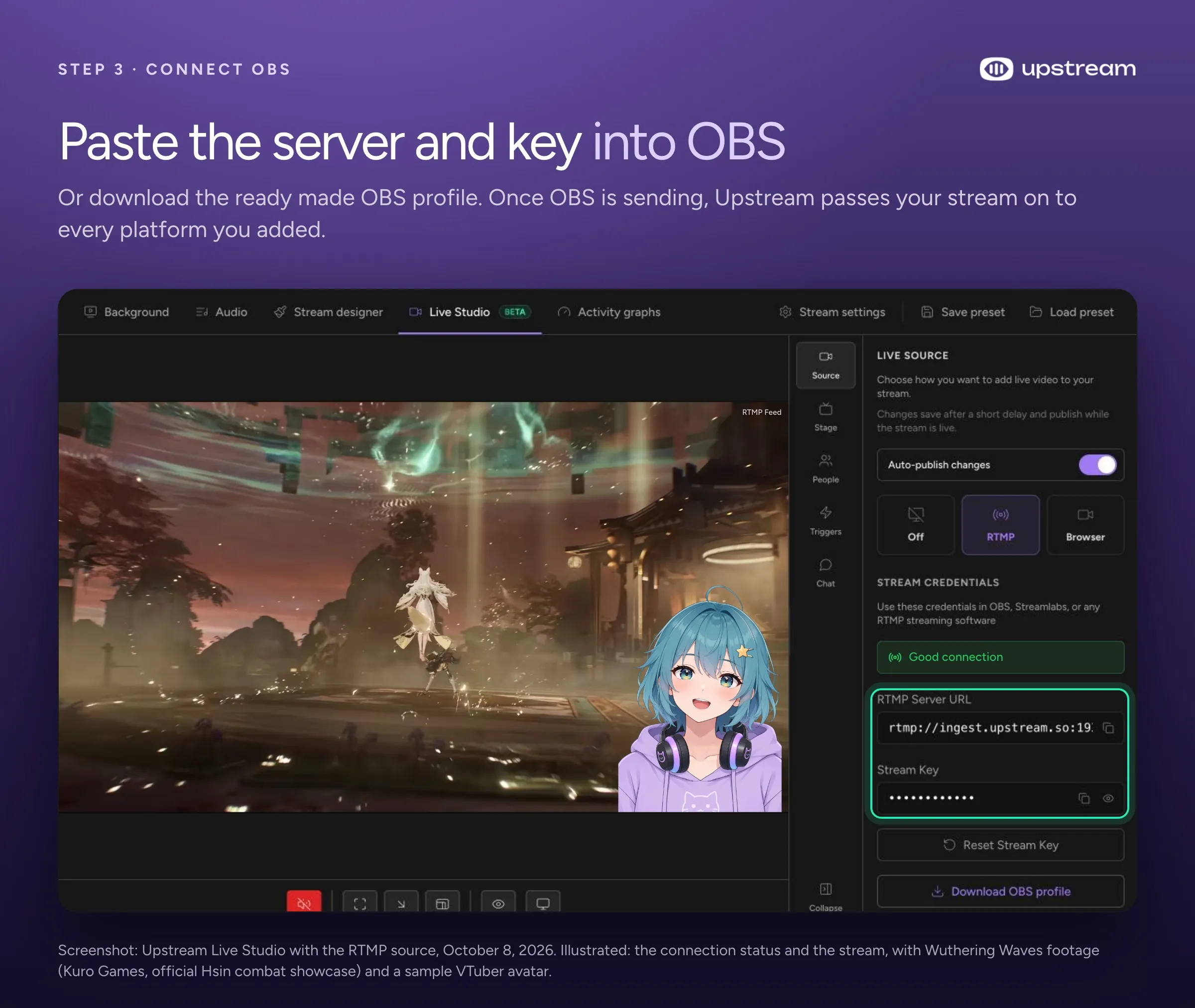Click the RTMP Server URL field
Image resolution: width=1195 pixels, height=1008 pixels.
click(x=1000, y=728)
